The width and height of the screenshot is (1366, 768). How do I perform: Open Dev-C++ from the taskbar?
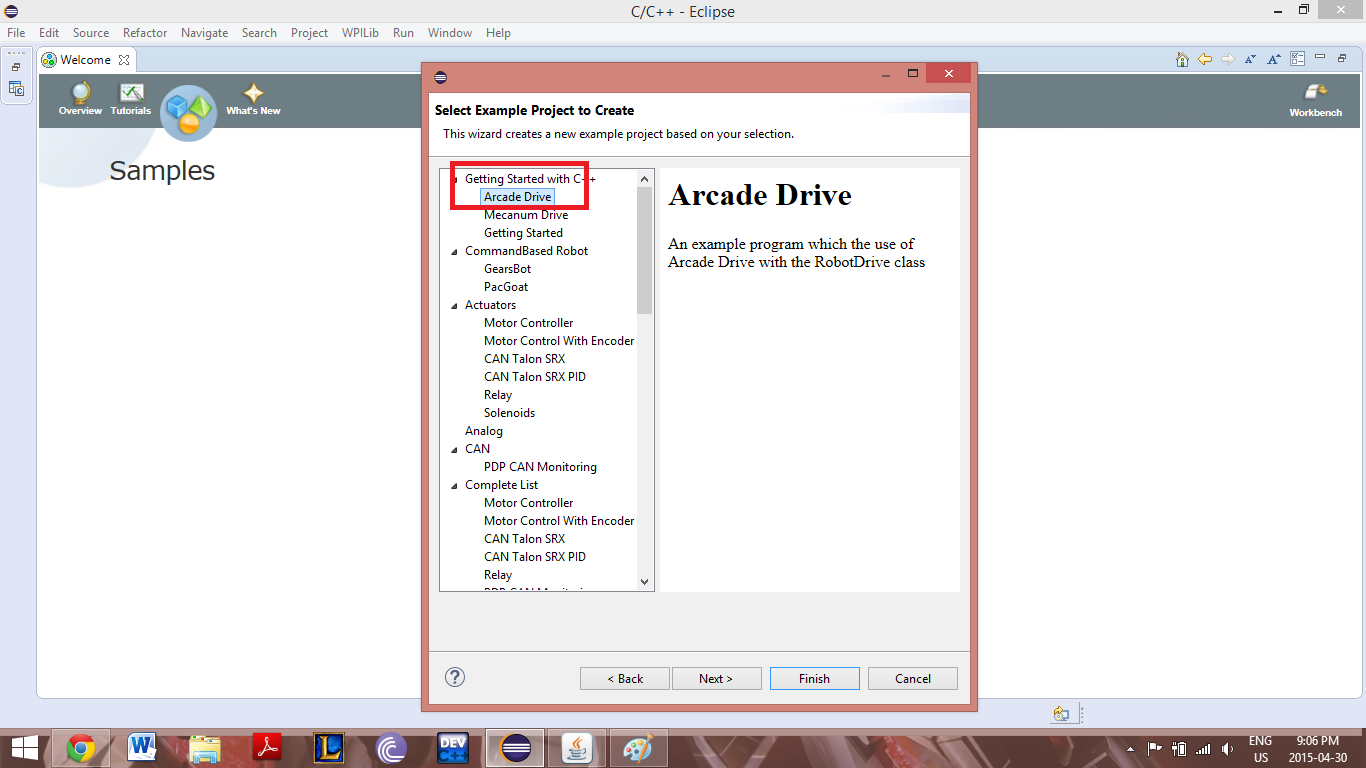453,748
